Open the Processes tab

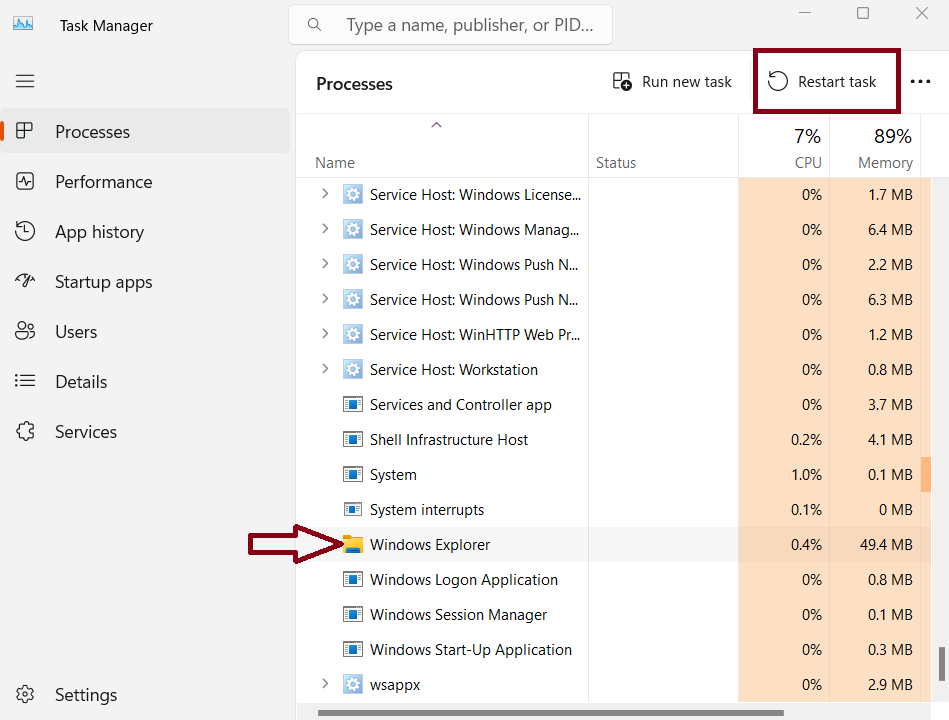coord(92,132)
